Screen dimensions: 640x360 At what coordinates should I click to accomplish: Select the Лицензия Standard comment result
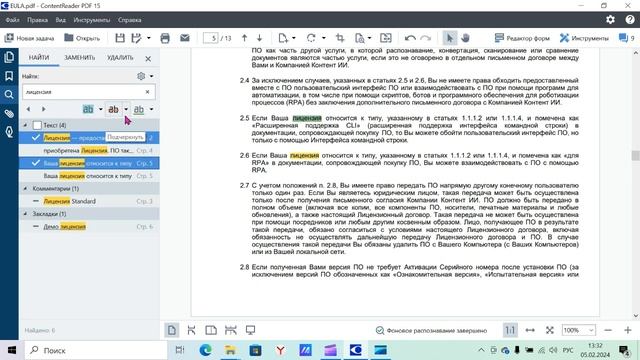tap(89, 201)
